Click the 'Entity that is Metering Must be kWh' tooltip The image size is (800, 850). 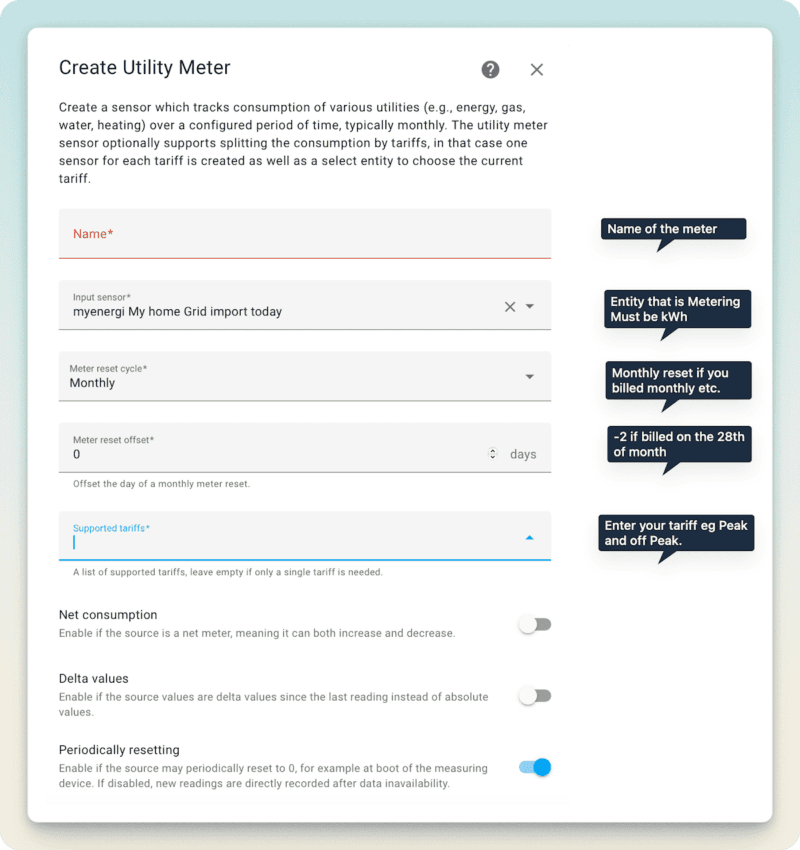point(678,309)
